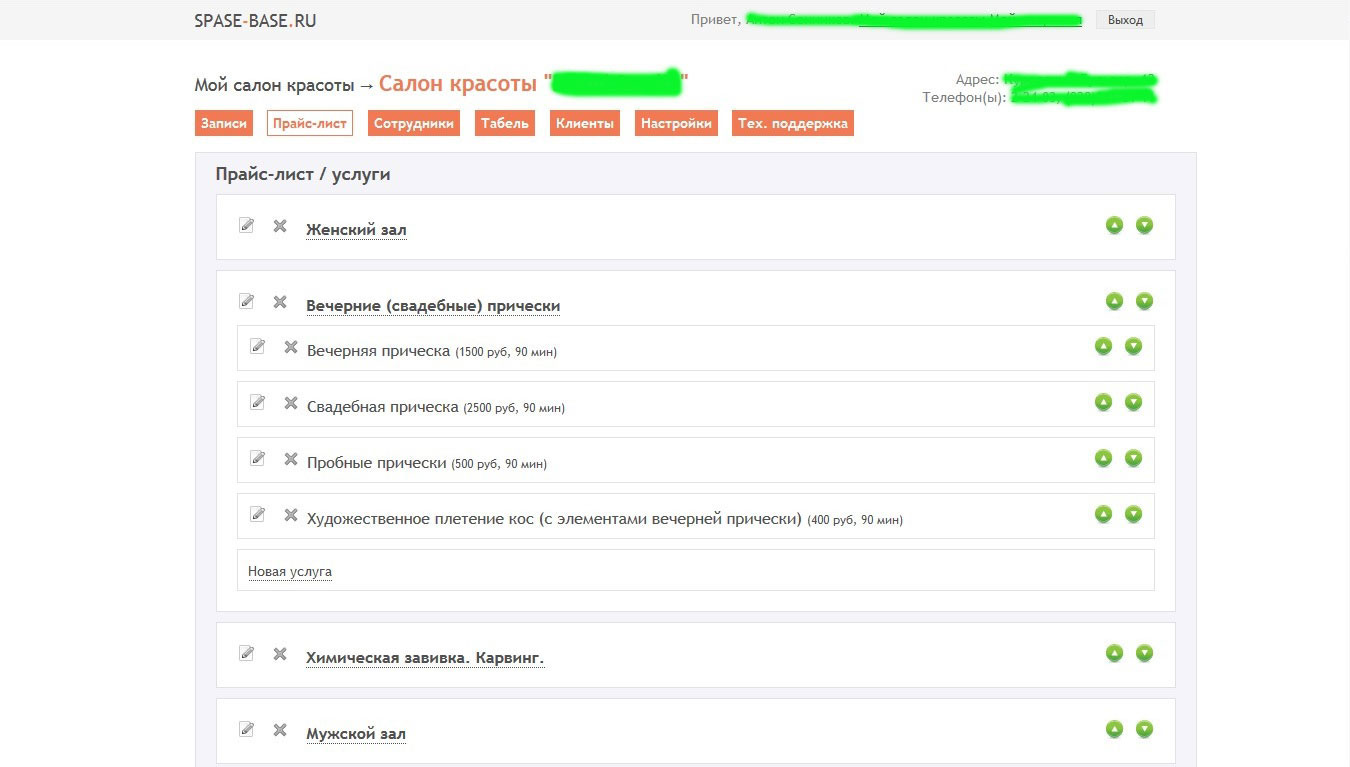Expand the Женский зал category

(x=356, y=230)
